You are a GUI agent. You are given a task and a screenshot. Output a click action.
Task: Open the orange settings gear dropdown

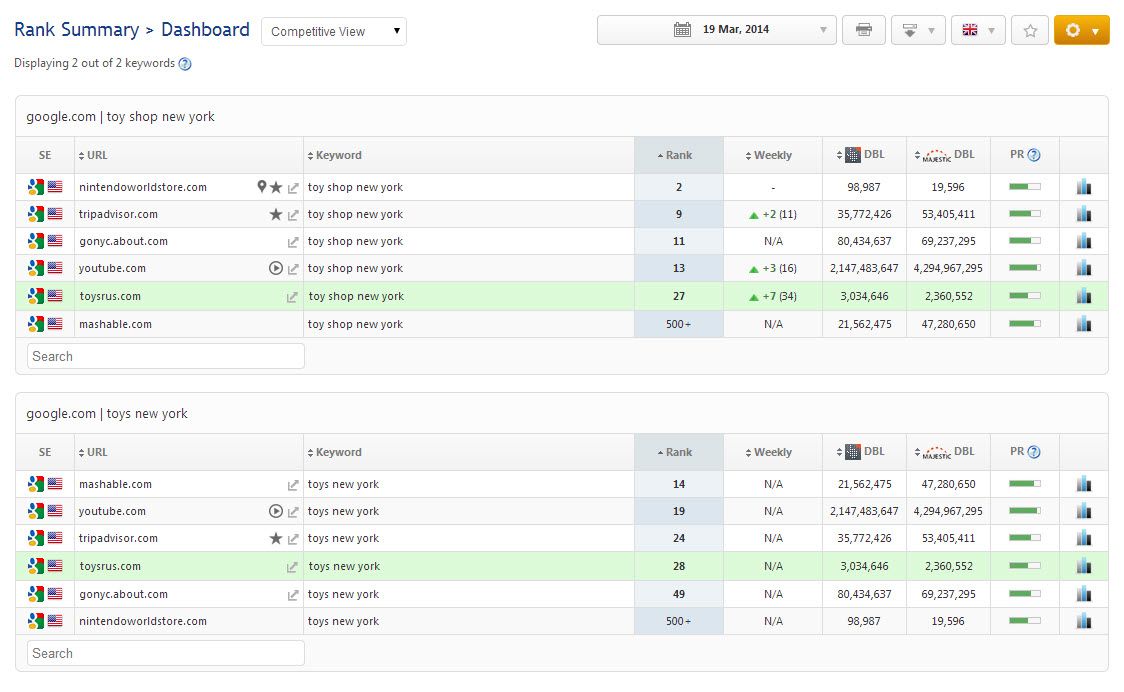1081,30
